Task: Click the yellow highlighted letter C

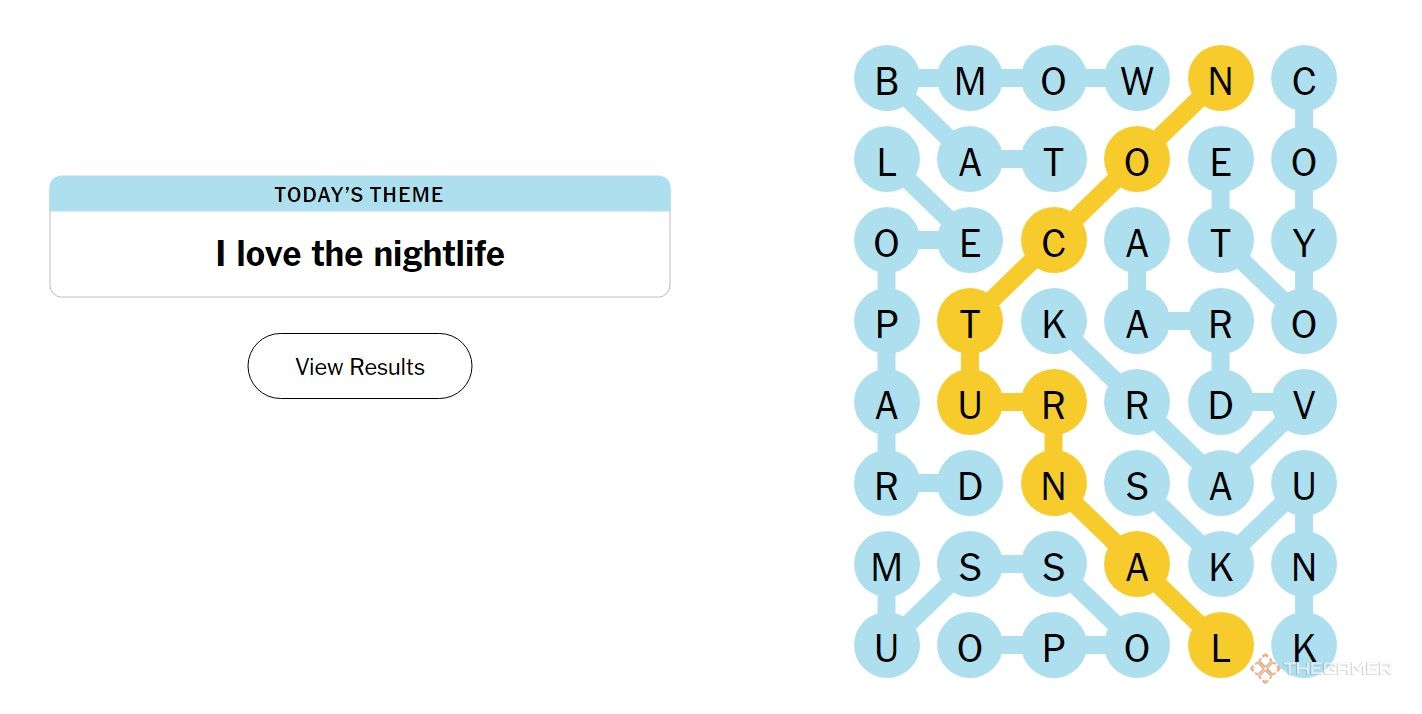Action: pyautogui.click(x=1053, y=243)
